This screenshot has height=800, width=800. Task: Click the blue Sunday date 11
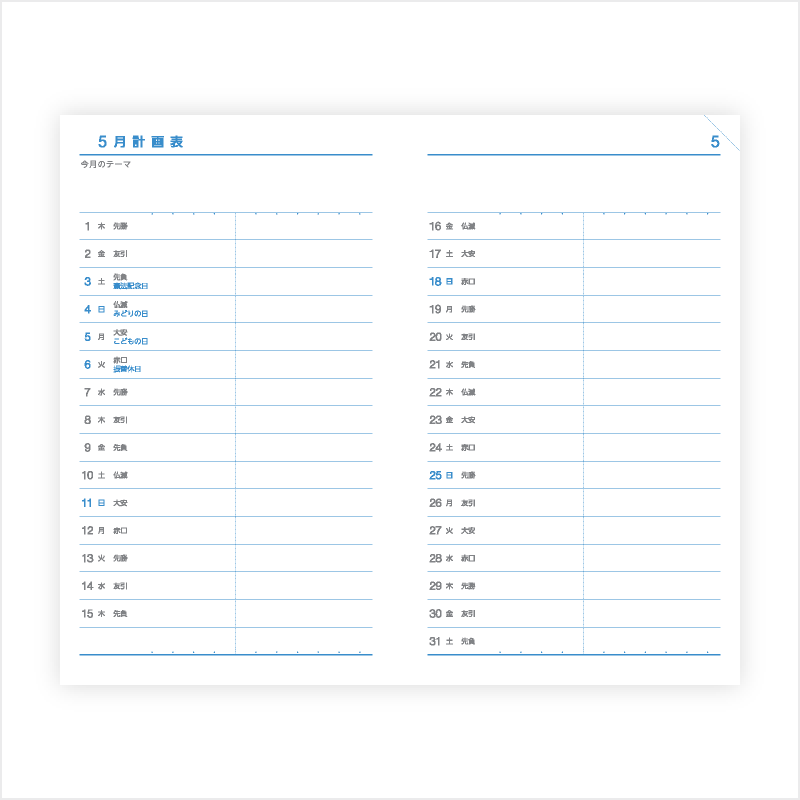point(87,503)
